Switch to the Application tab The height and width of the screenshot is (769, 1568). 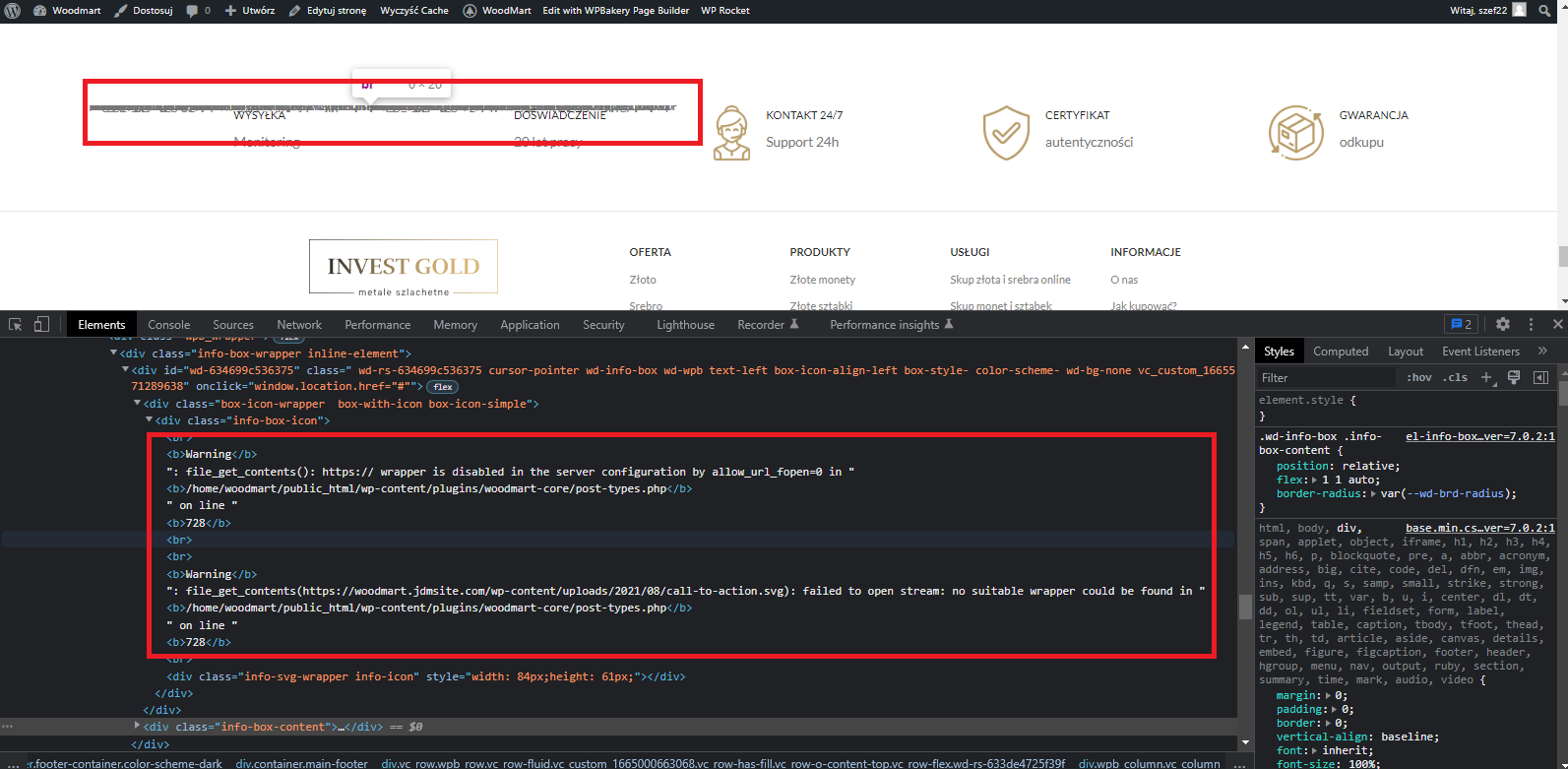pos(530,325)
